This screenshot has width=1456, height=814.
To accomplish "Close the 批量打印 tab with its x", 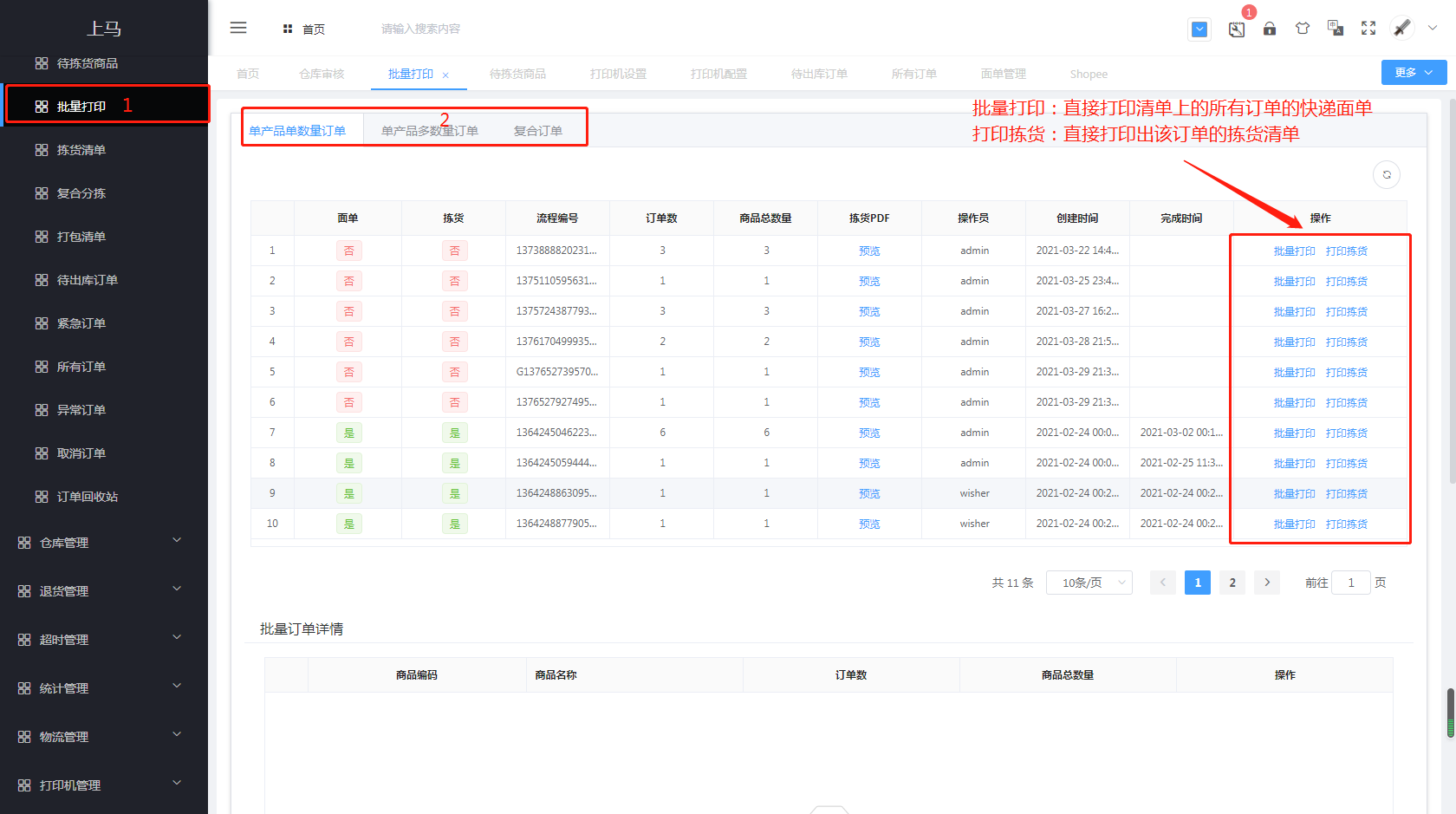I will tap(445, 75).
